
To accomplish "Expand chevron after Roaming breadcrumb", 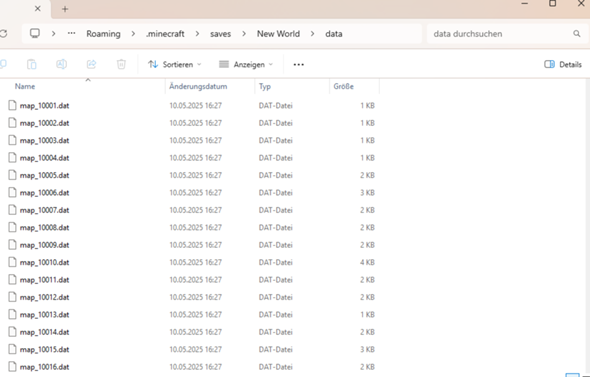I will [133, 33].
